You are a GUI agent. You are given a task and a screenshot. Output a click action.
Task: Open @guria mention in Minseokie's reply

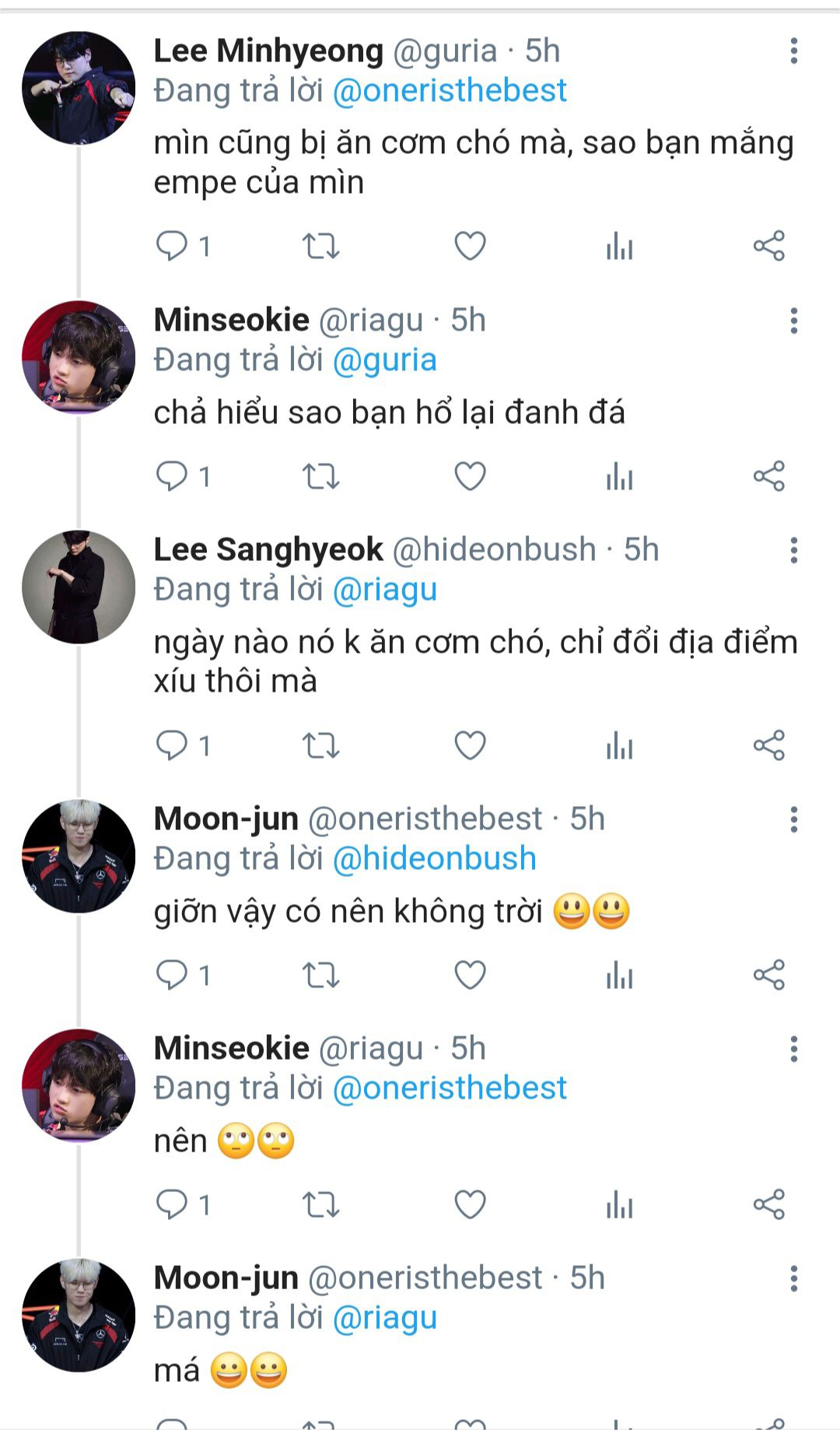(384, 360)
